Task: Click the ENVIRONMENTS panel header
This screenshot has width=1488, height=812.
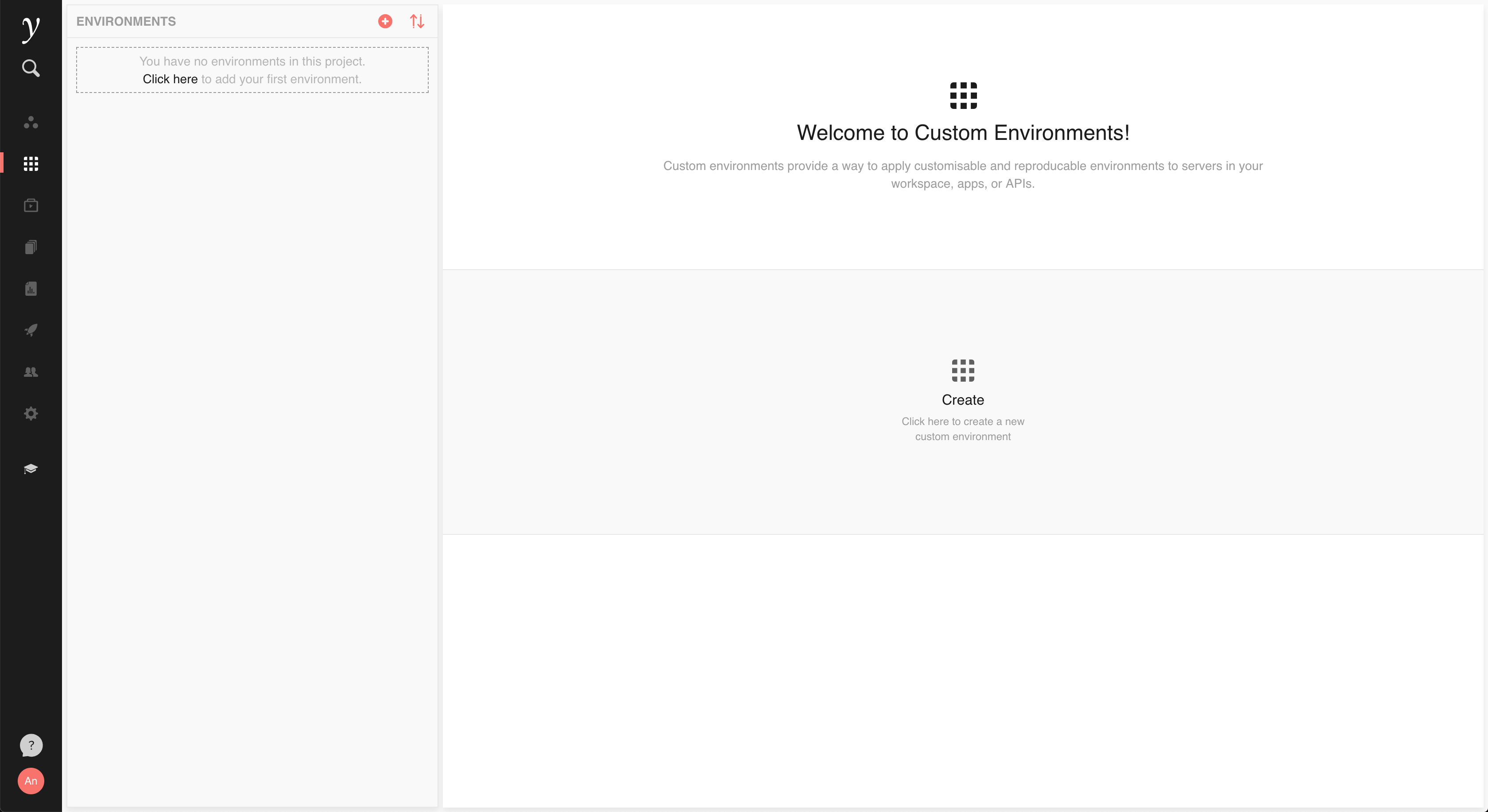Action: tap(126, 21)
